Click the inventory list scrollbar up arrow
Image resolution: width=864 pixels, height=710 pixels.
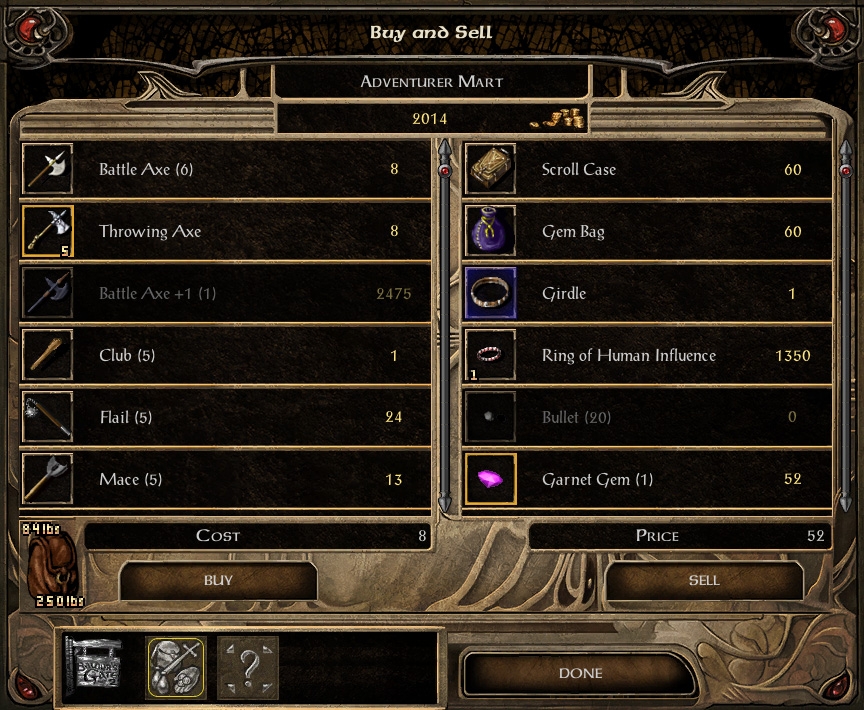click(x=846, y=148)
